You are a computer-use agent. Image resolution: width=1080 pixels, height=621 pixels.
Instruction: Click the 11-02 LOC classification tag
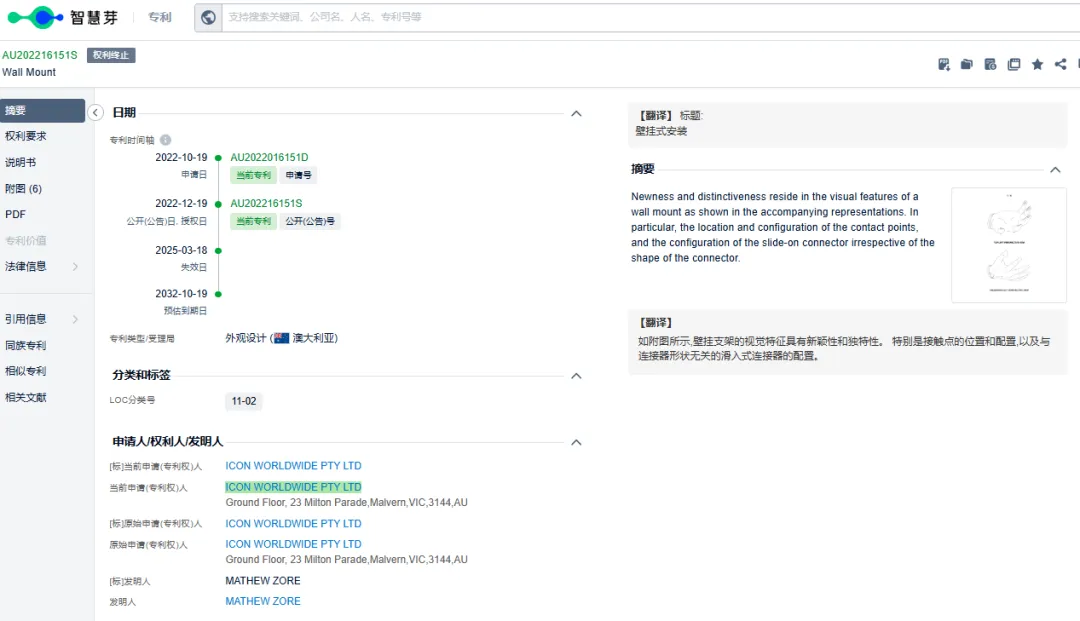[x=244, y=401]
